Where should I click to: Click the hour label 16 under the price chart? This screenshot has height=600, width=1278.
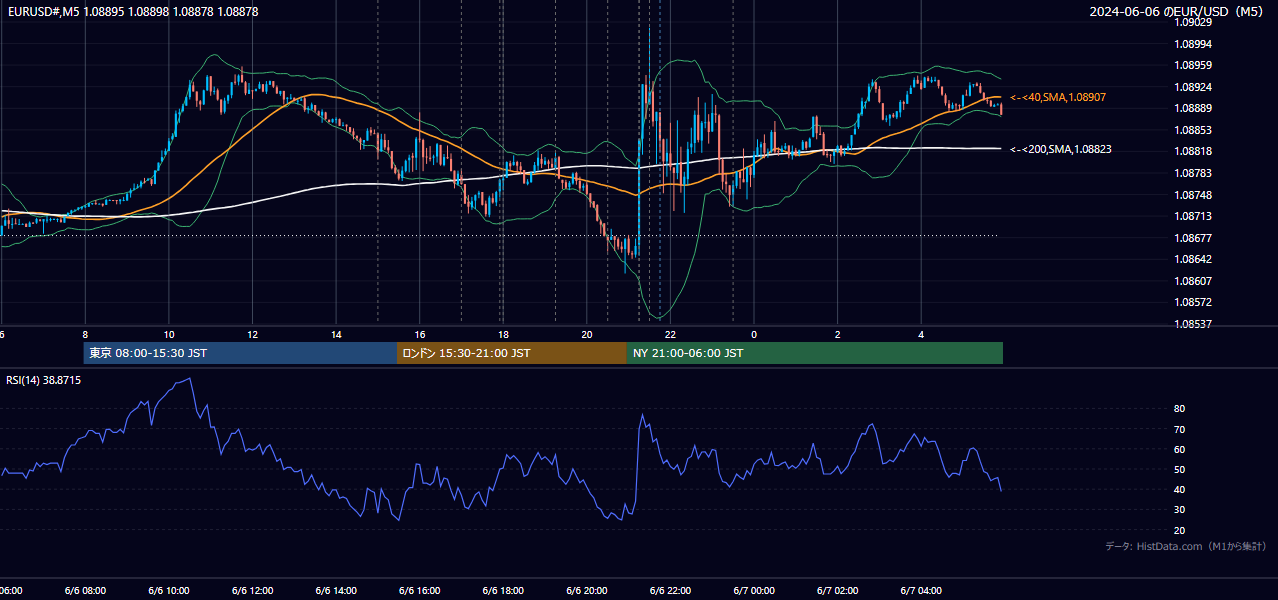[420, 334]
